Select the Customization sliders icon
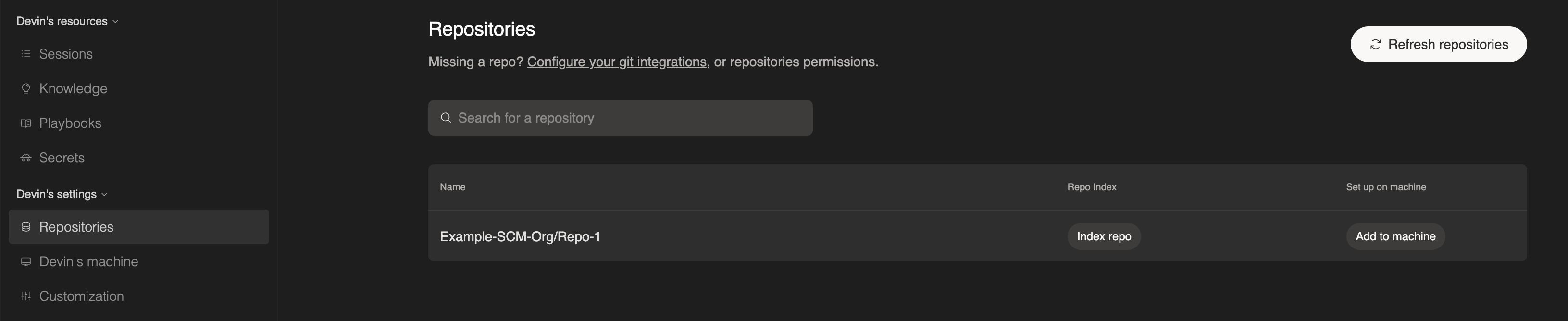Screen dimensions: 1568x321 [x=25, y=296]
